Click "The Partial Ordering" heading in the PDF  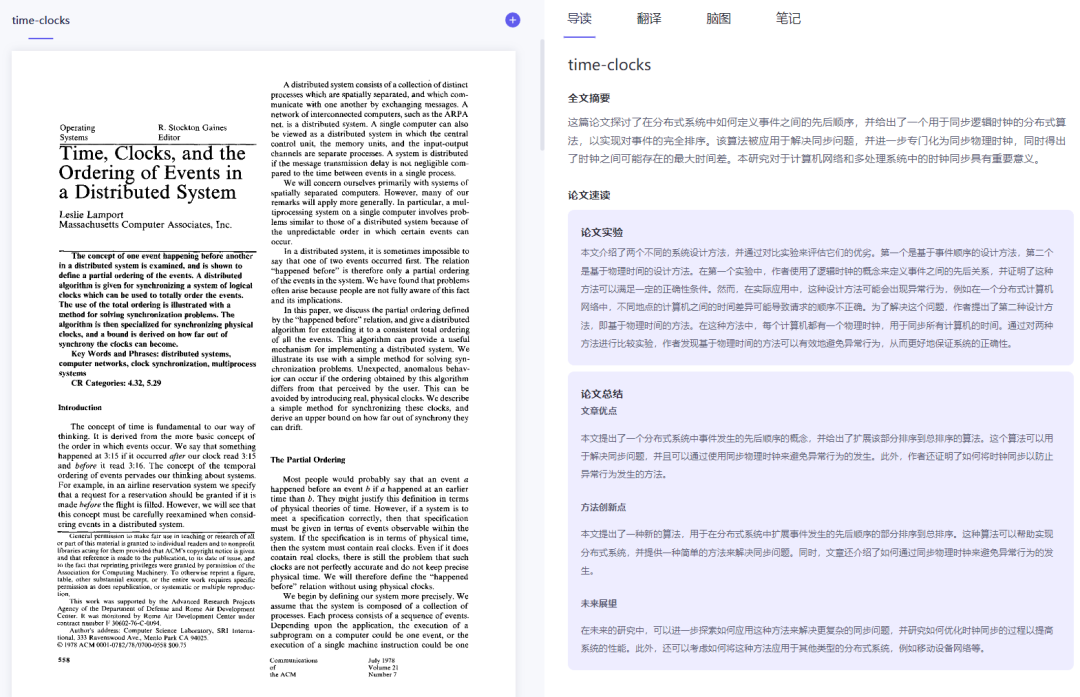pyautogui.click(x=308, y=459)
